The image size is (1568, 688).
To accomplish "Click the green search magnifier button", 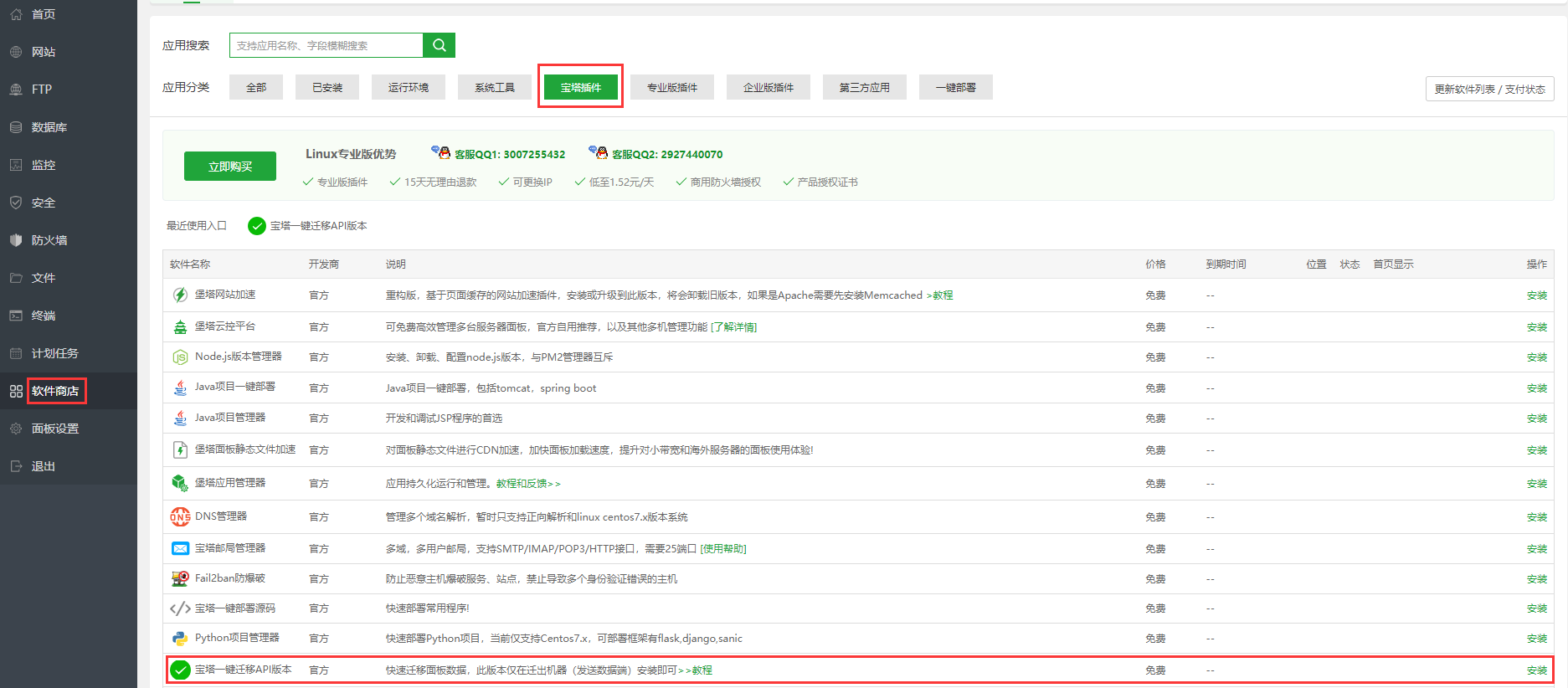I will pyautogui.click(x=439, y=45).
